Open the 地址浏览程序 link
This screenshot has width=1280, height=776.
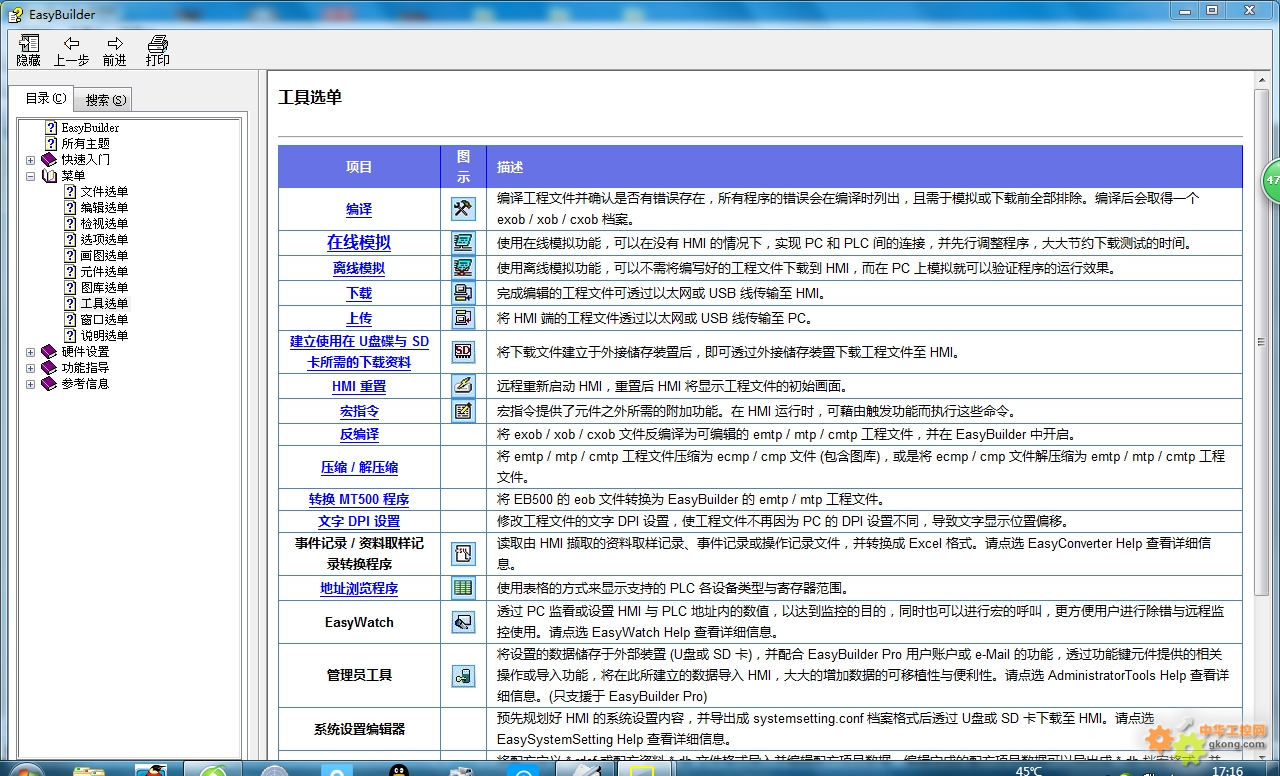pyautogui.click(x=359, y=588)
